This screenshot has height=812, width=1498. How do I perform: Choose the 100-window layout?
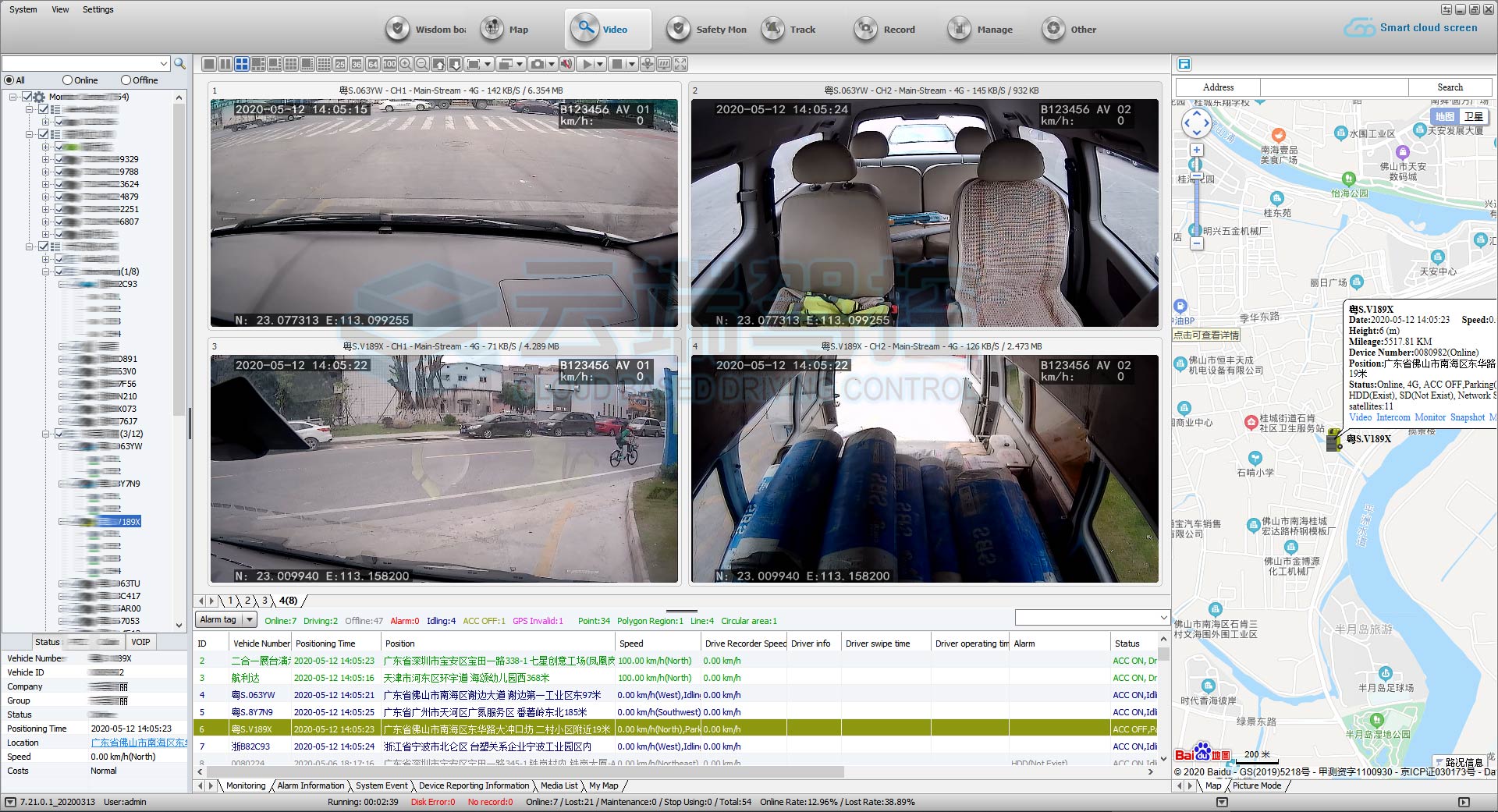pyautogui.click(x=389, y=64)
